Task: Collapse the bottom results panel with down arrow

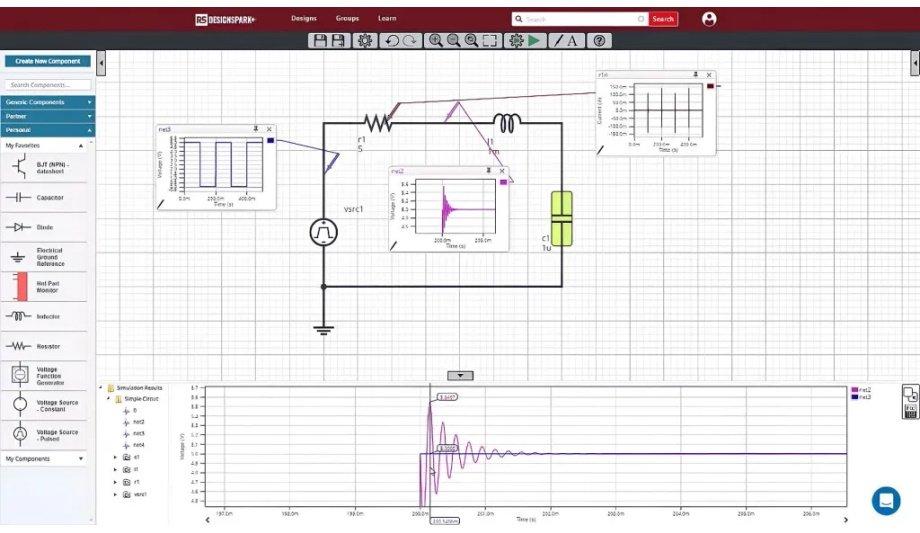Action: coord(460,376)
